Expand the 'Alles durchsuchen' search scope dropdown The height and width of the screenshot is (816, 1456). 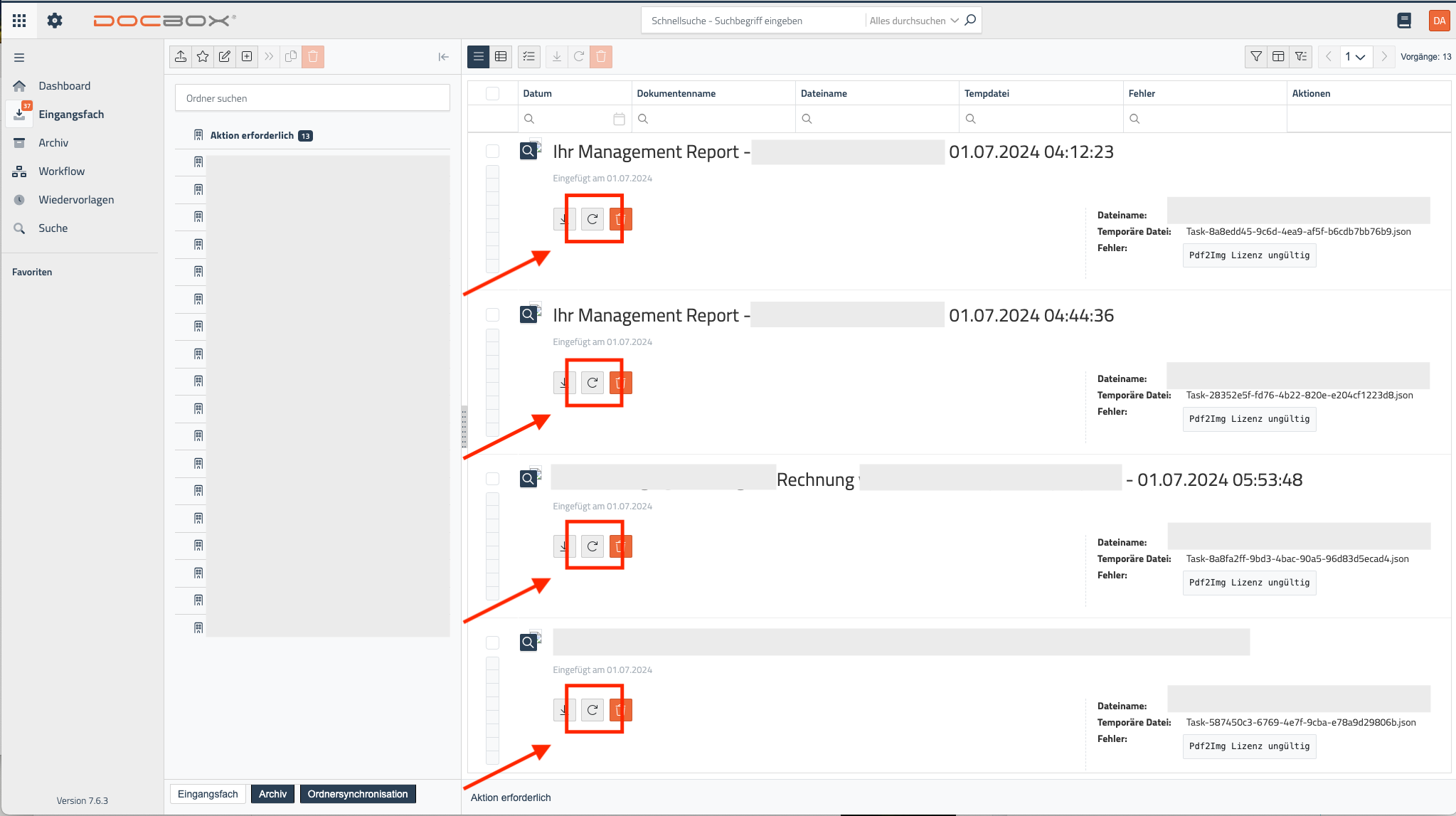[913, 21]
